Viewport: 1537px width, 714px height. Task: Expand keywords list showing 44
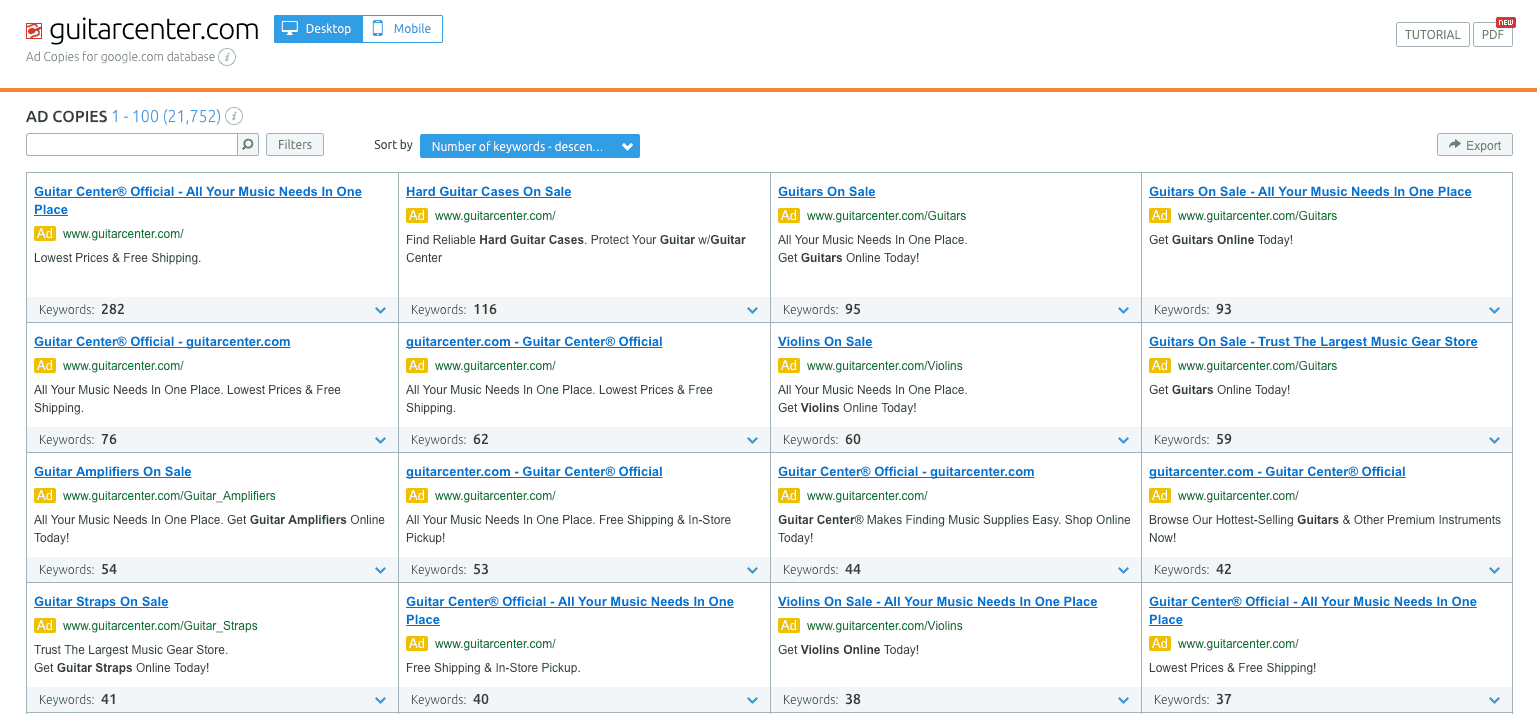1123,570
